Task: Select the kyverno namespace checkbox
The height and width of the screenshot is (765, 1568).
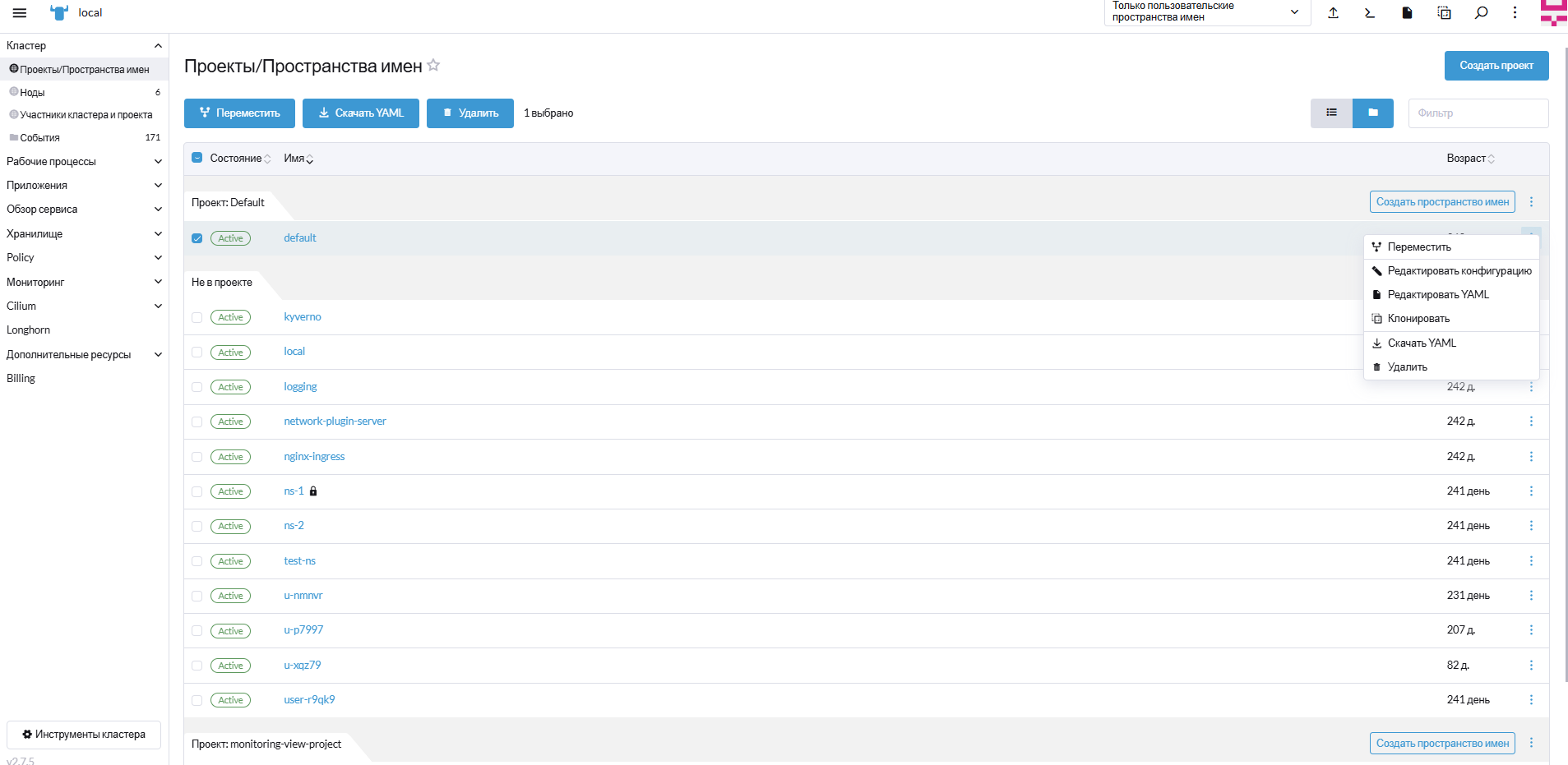Action: [x=197, y=317]
